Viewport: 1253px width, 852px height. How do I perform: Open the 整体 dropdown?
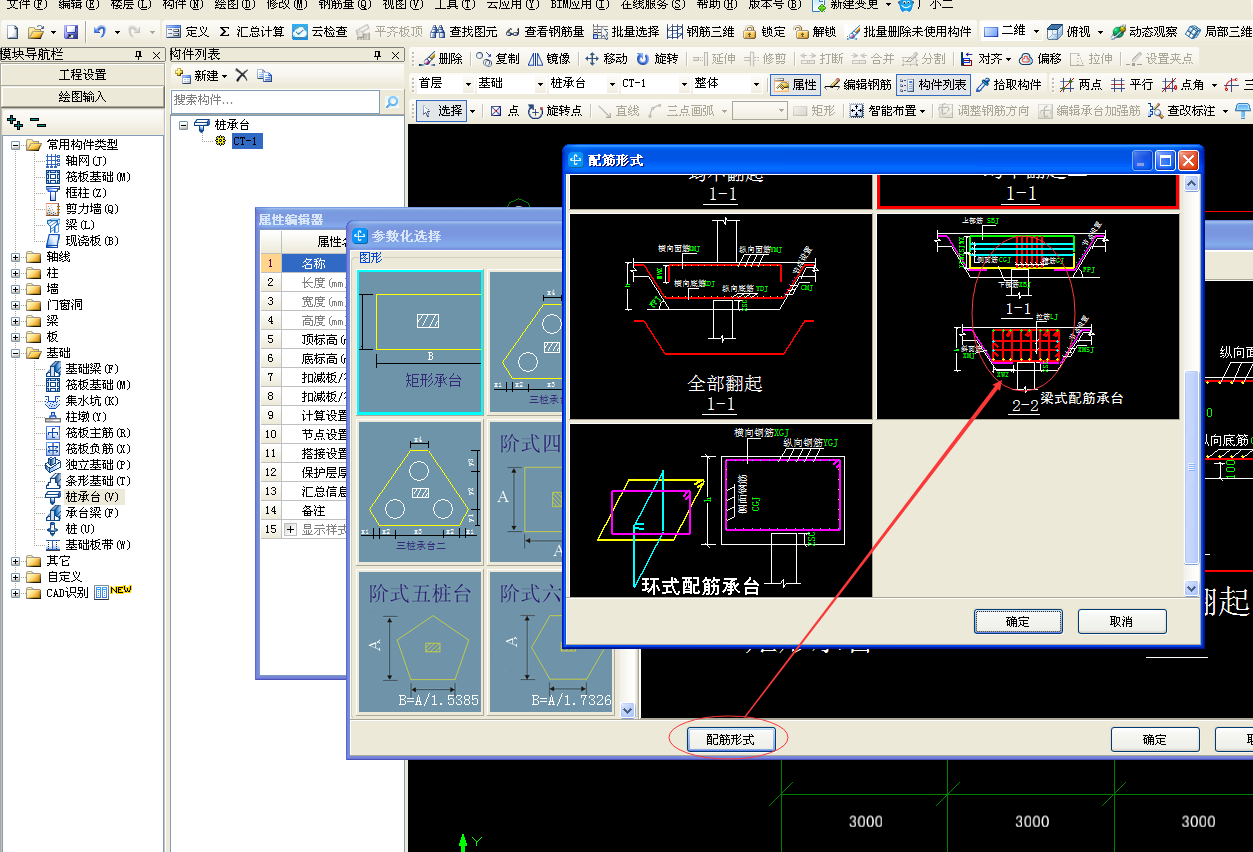coord(756,84)
